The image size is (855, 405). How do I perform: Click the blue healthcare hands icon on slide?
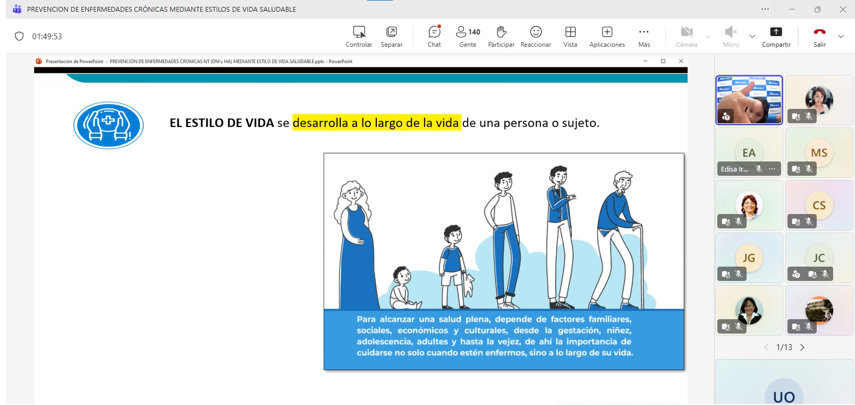coord(109,125)
